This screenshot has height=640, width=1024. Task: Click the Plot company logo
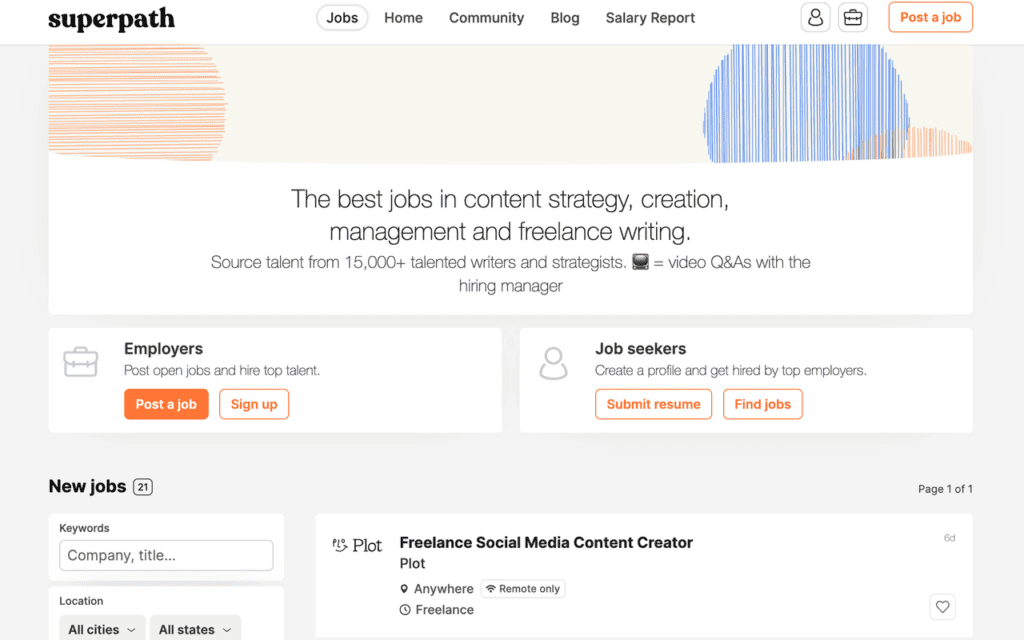(x=357, y=545)
